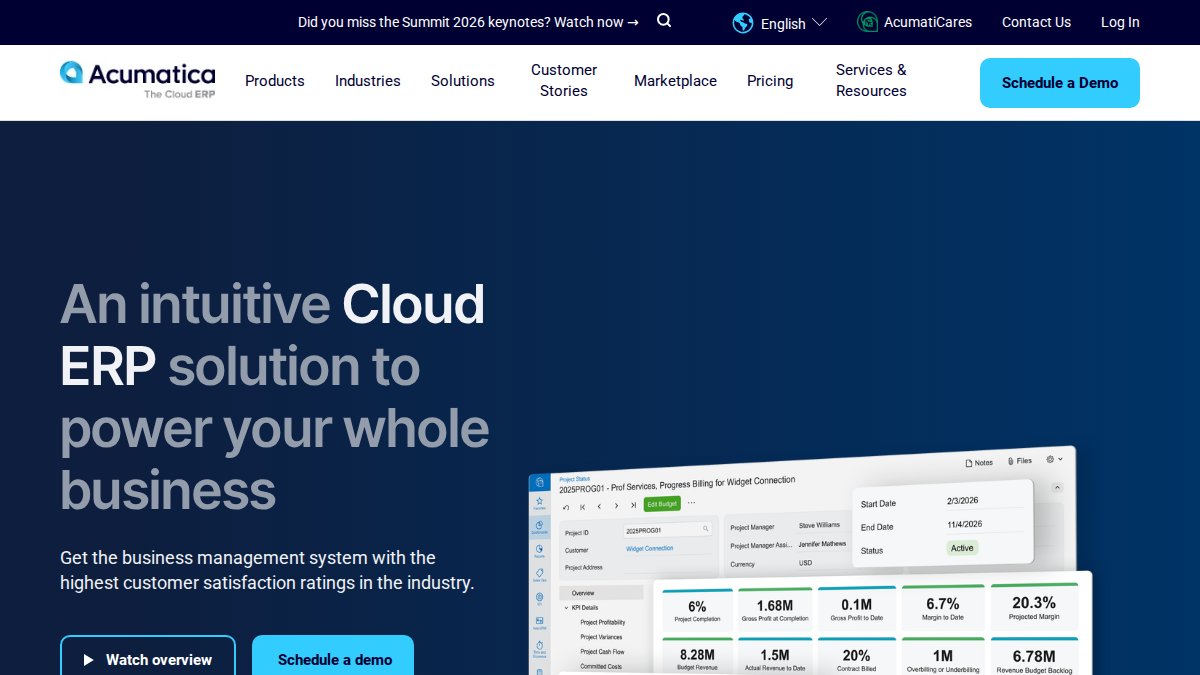
Task: Click Project Manager name Steve Williams
Action: coord(819,525)
